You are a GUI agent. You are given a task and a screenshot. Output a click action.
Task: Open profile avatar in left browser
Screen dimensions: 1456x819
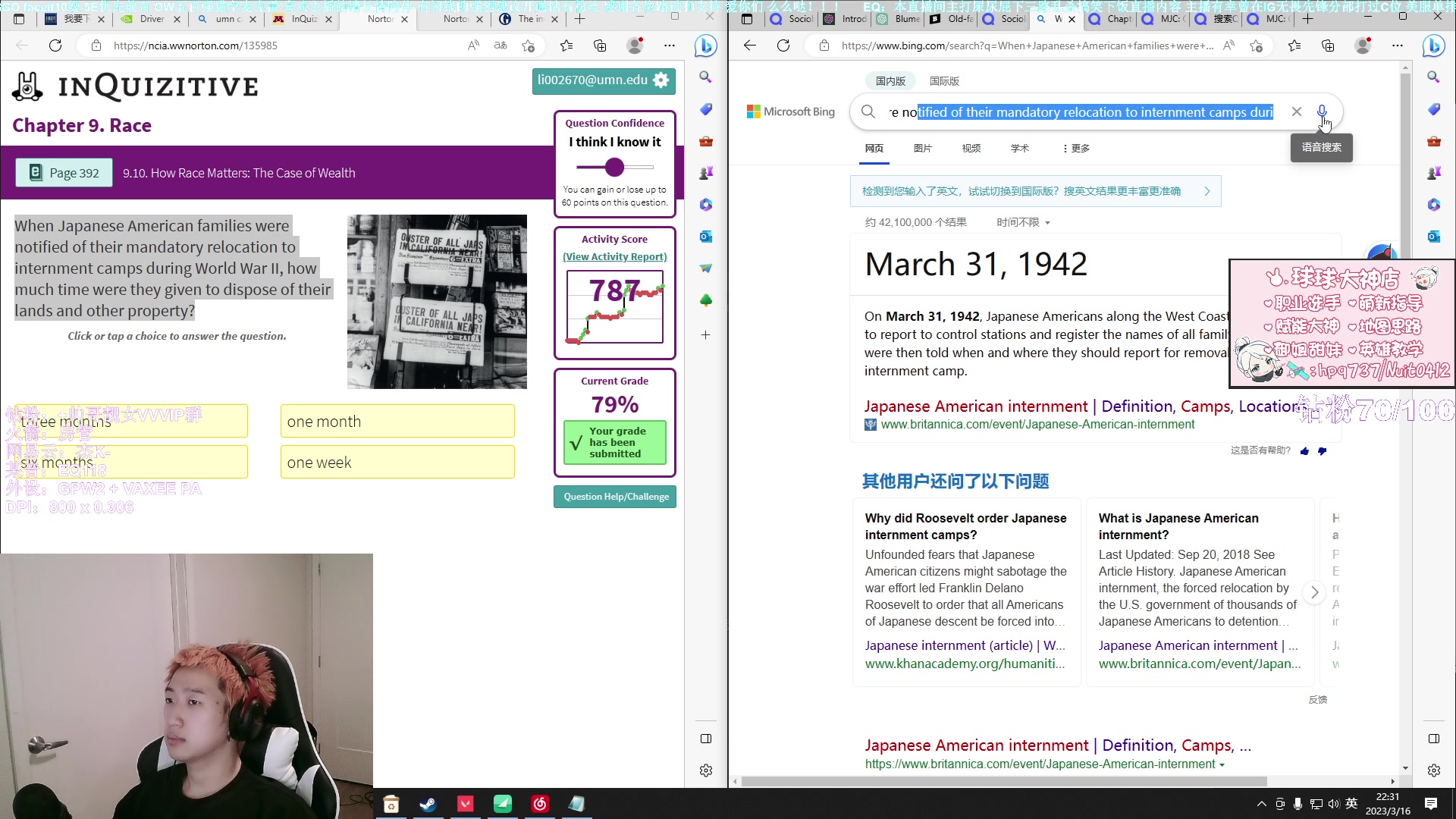[x=635, y=45]
